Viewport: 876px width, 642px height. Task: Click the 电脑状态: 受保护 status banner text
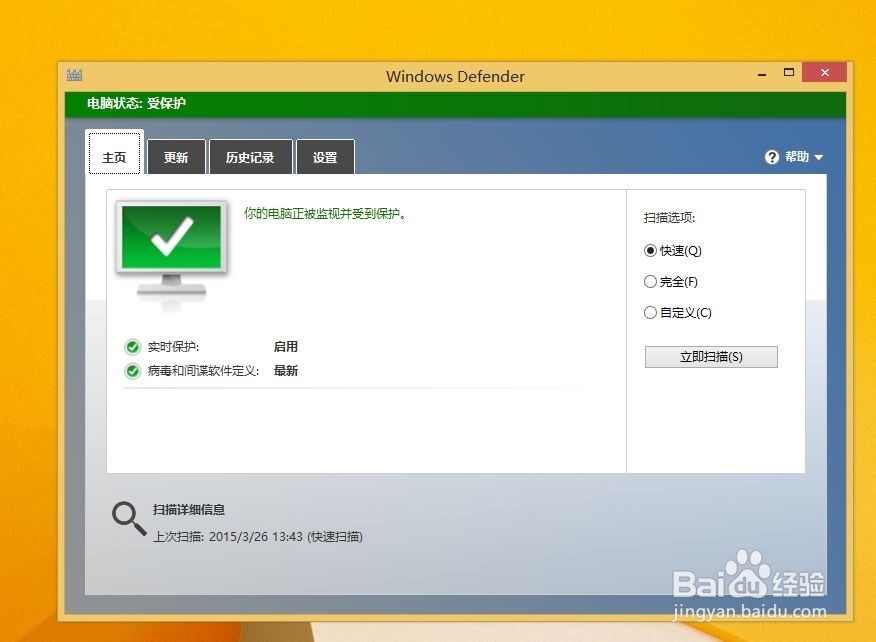(136, 103)
